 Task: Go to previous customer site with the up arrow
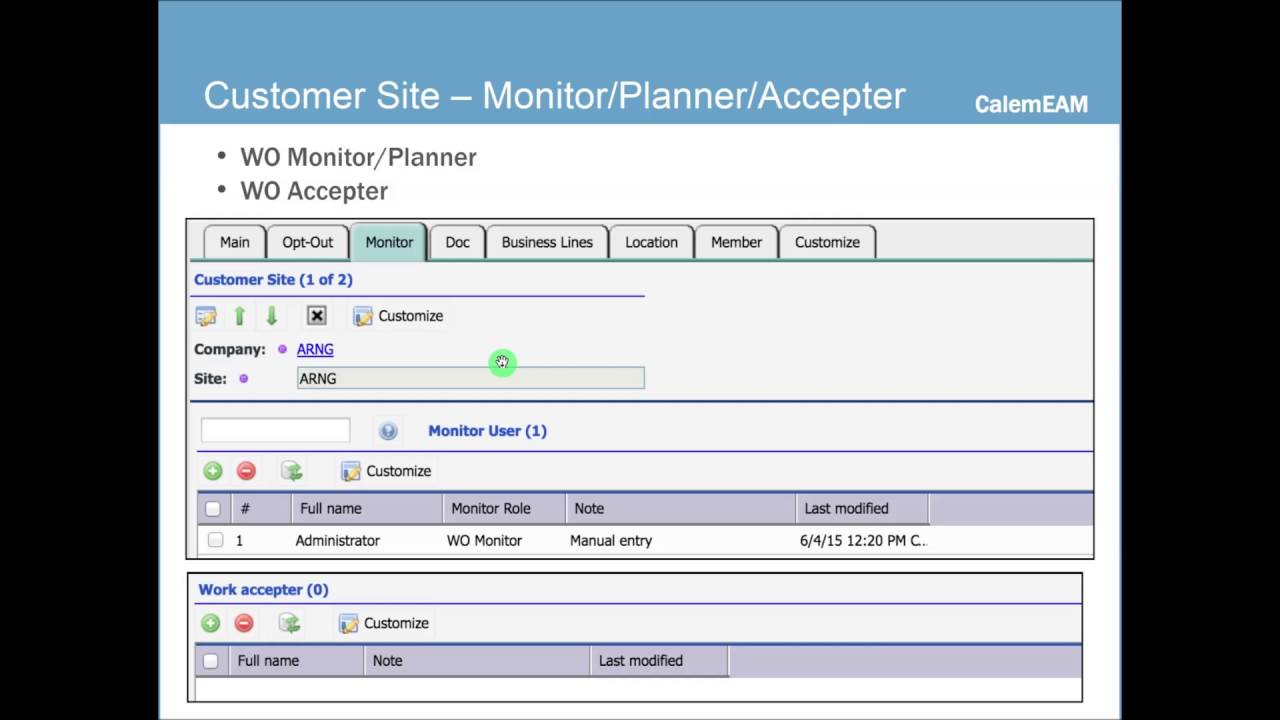point(239,316)
